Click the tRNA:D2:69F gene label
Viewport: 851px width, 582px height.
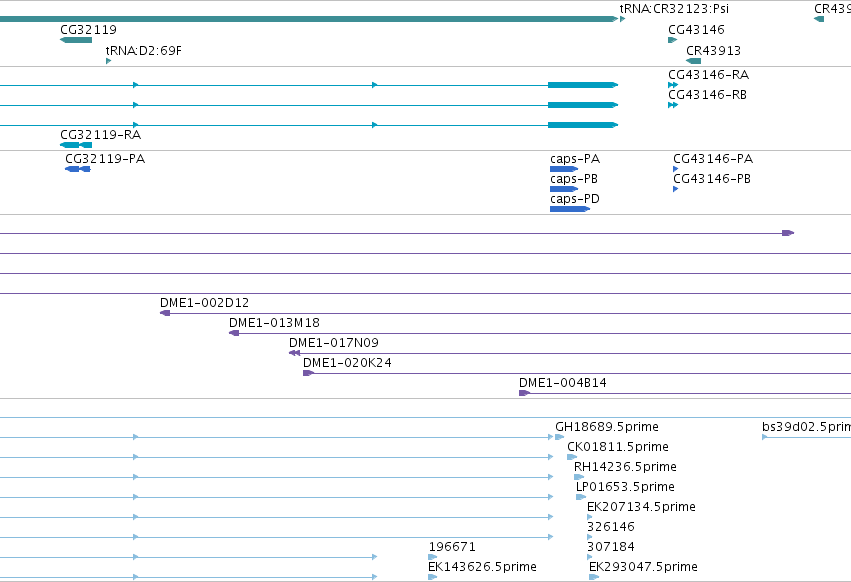(x=143, y=50)
